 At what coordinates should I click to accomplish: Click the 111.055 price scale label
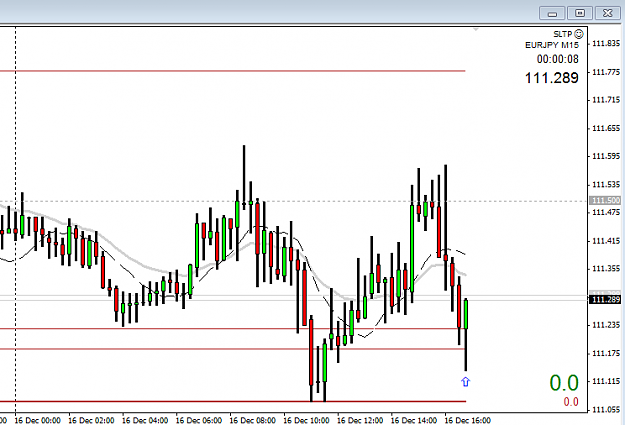point(606,409)
